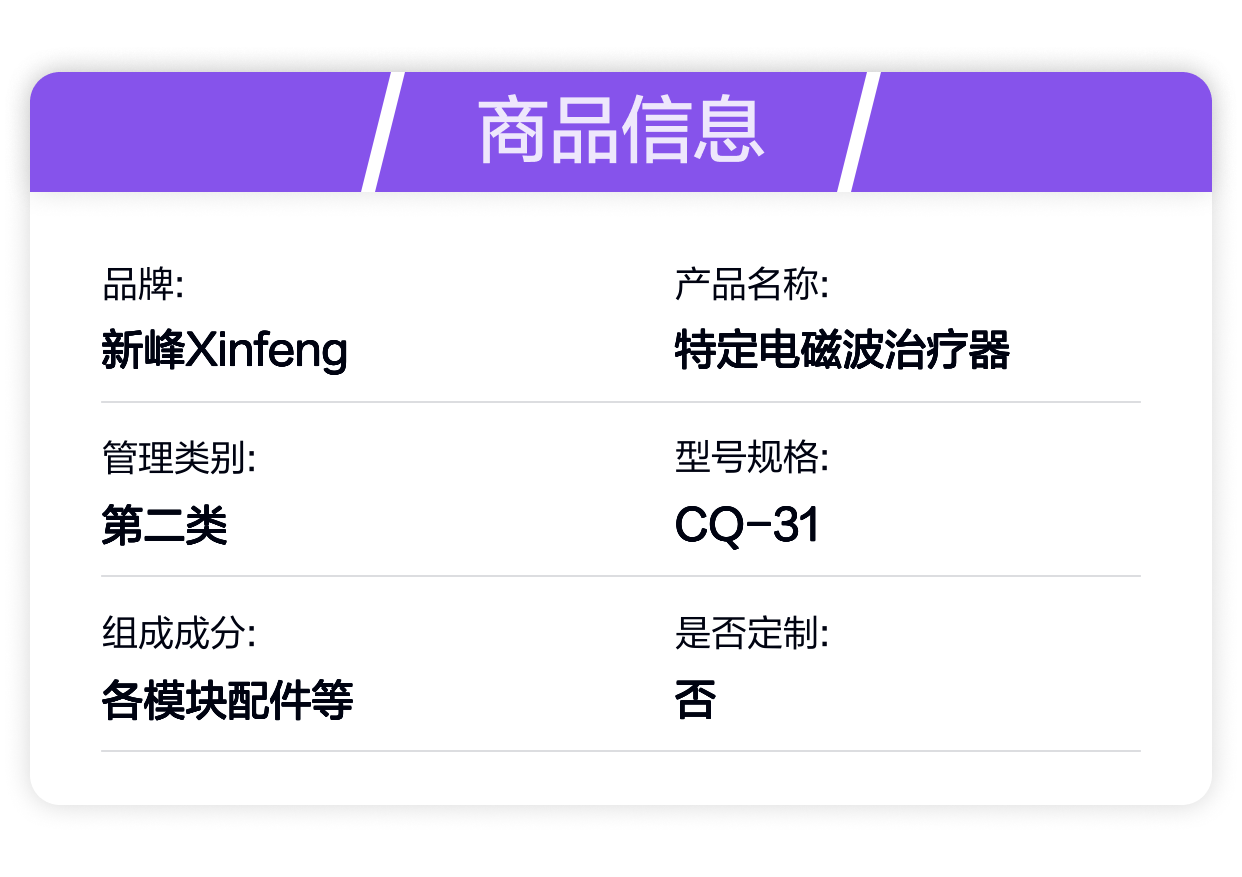Click the model number CQ-31
Image resolution: width=1242 pixels, height=877 pixels.
pos(747,525)
